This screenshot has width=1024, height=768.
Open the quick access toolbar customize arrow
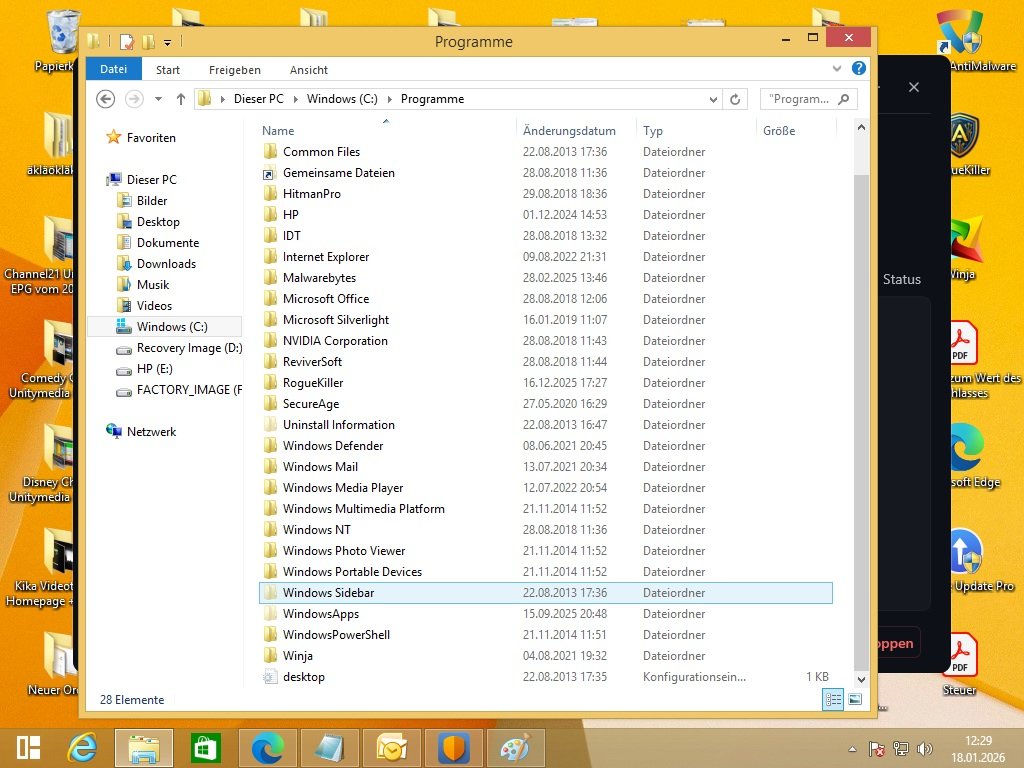point(167,43)
